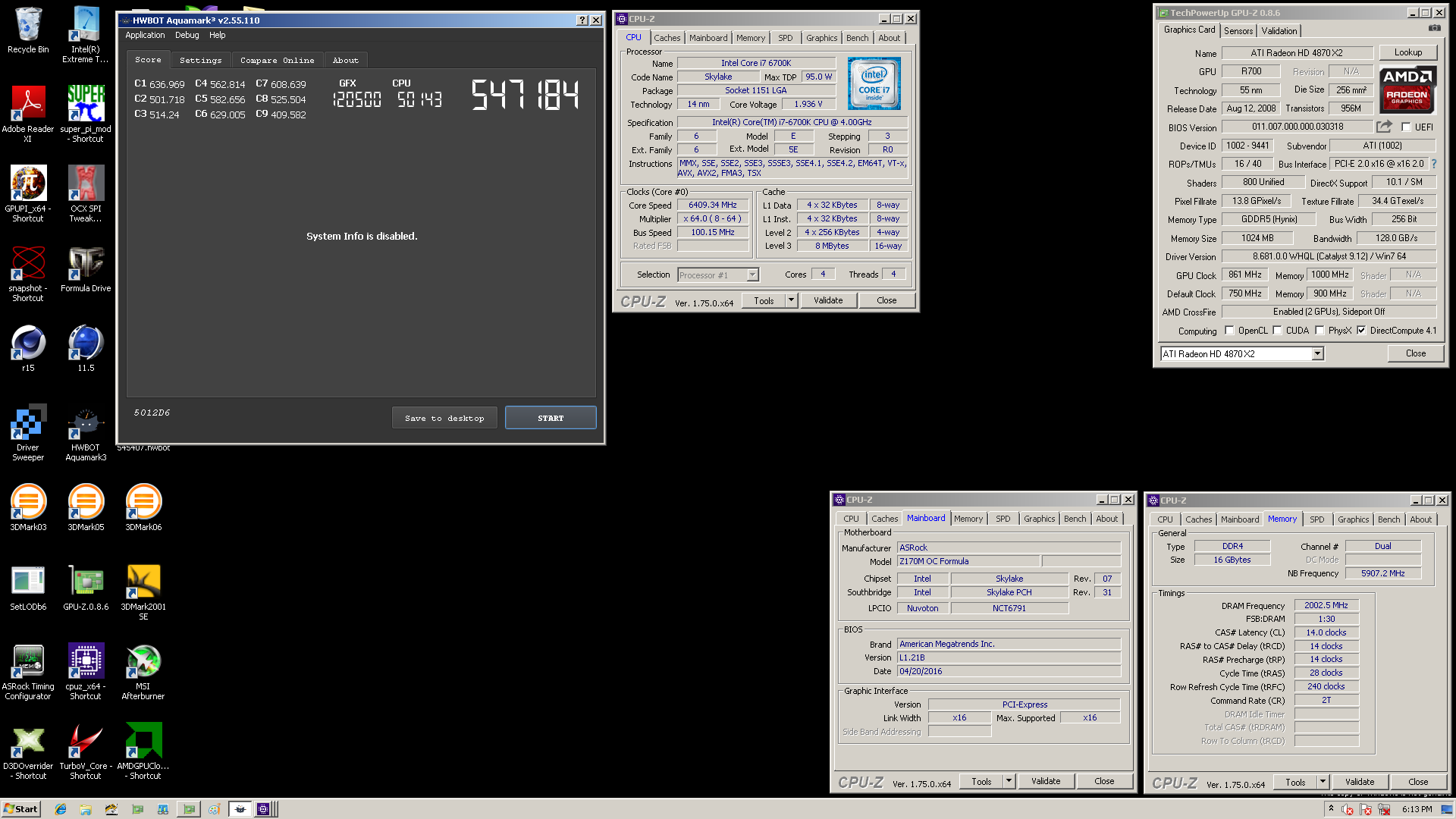Open Bench tab in top CPU-Z window
This screenshot has width=1456, height=819.
click(x=857, y=38)
